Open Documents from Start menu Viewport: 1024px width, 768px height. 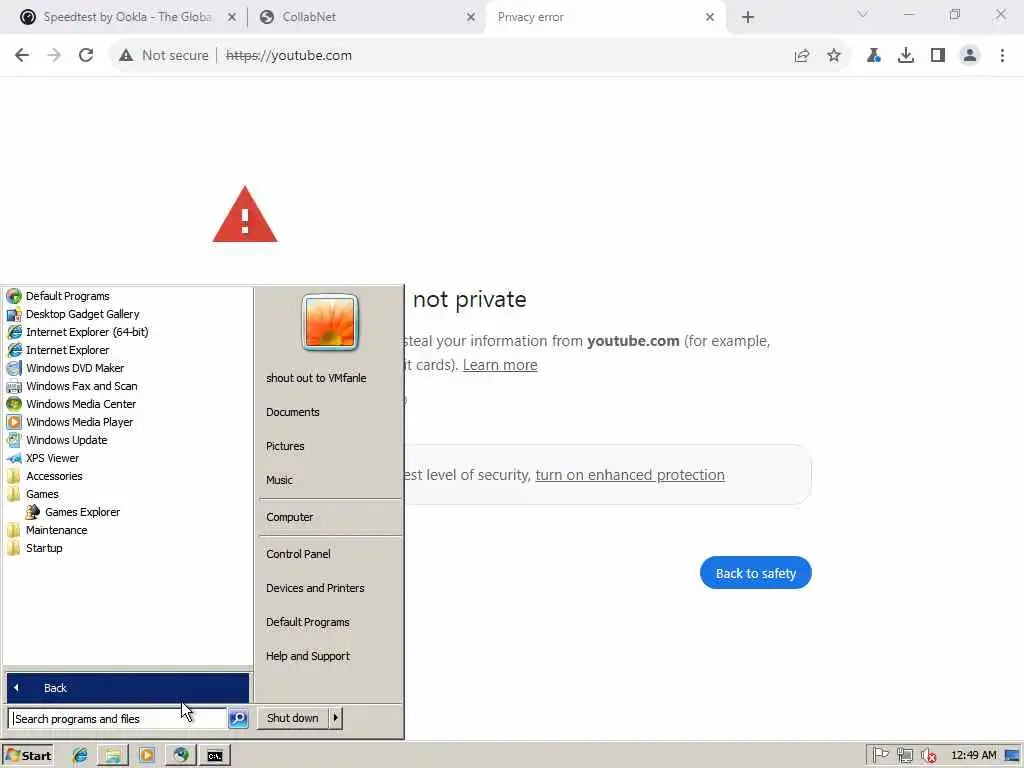pos(293,412)
